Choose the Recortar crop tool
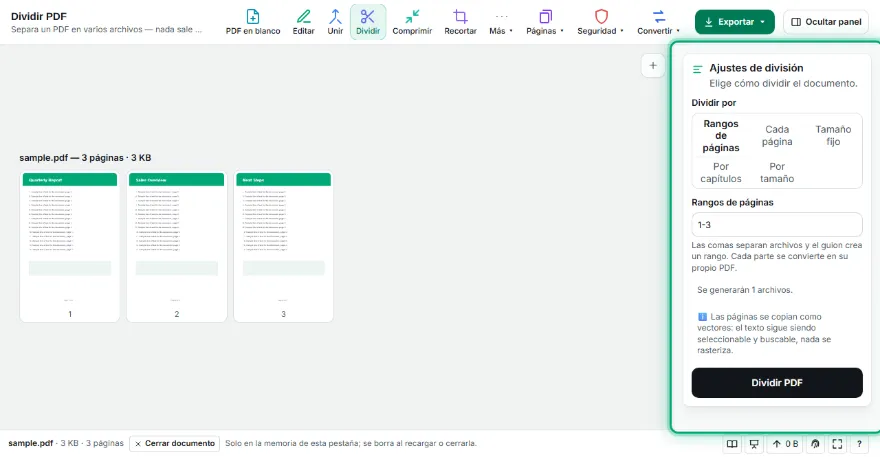880x457 pixels. (460, 22)
